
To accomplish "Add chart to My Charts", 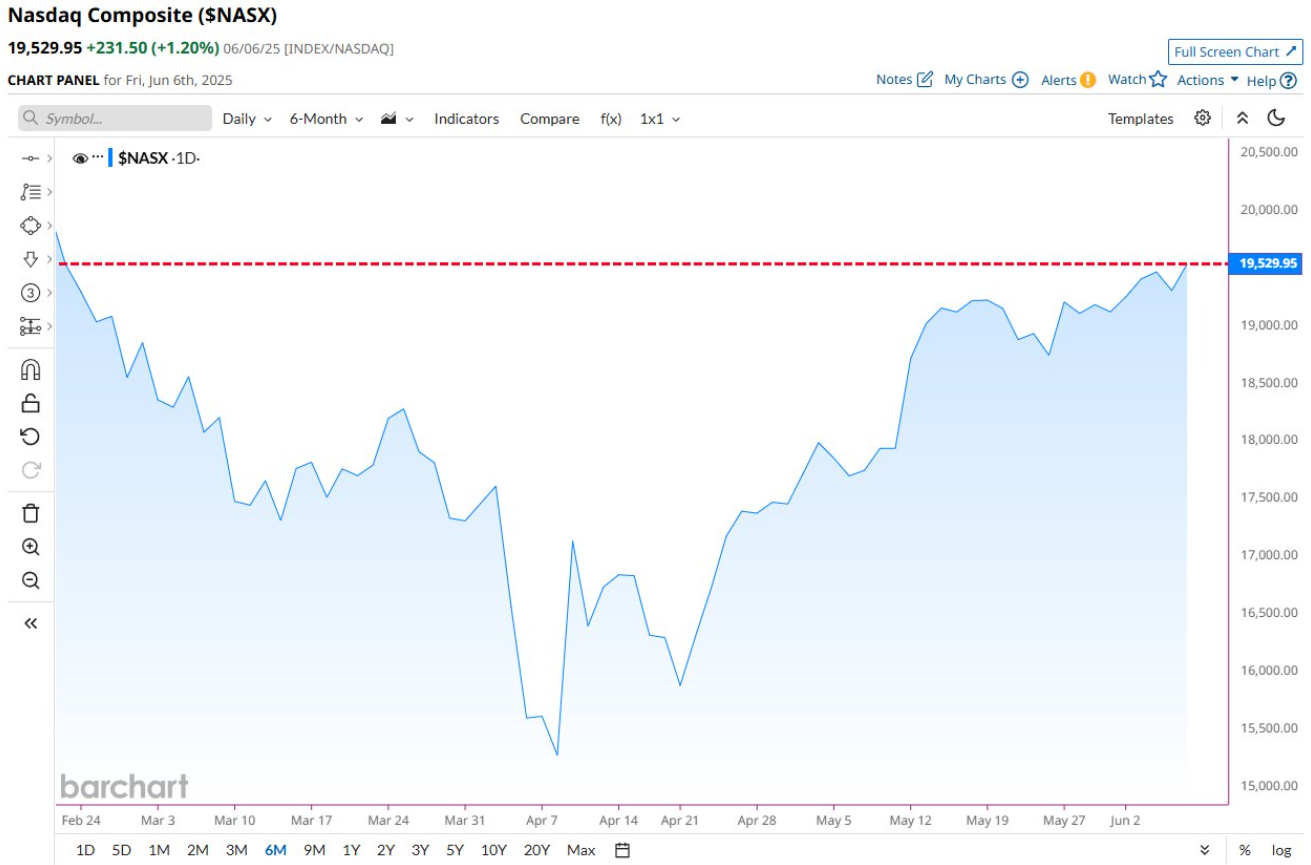I will (986, 79).
